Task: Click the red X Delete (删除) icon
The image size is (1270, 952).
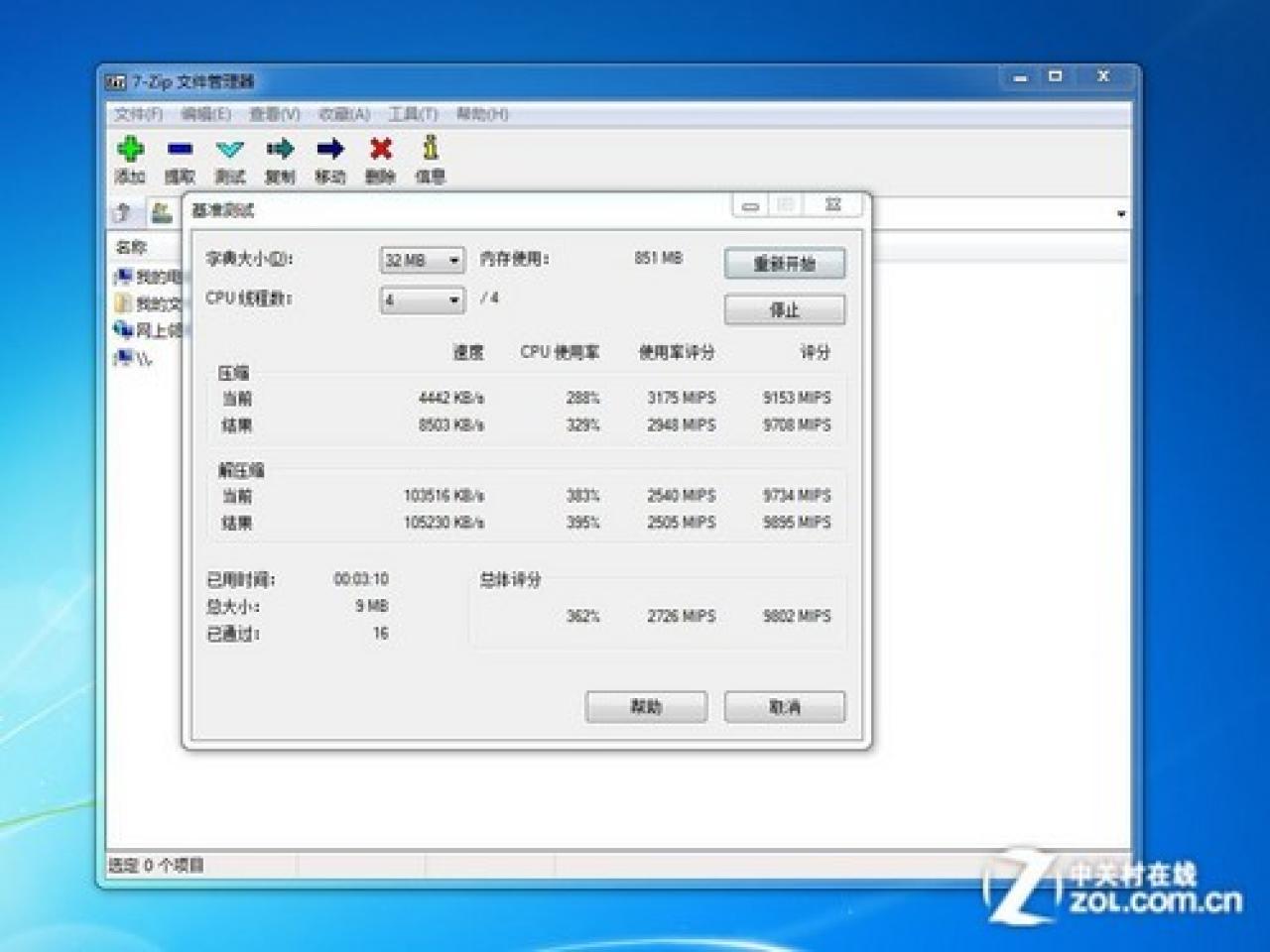Action: point(380,149)
